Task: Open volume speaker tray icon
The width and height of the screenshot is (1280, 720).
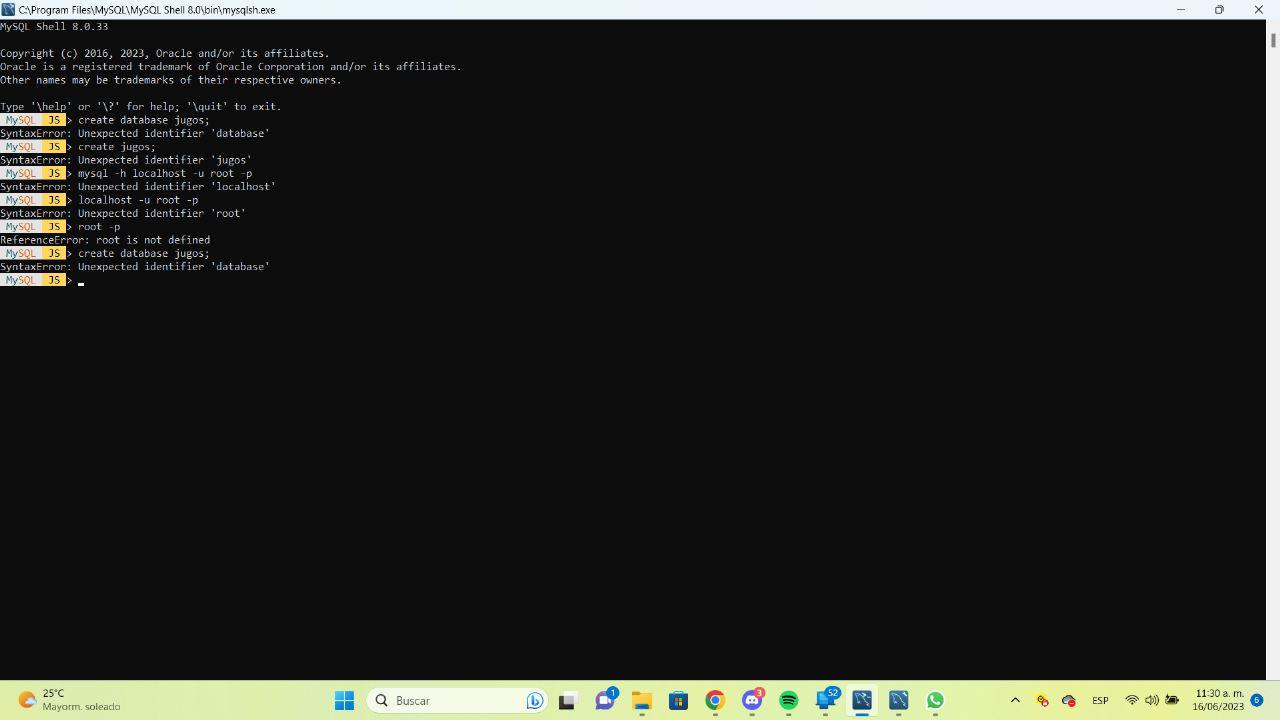Action: pos(1152,700)
